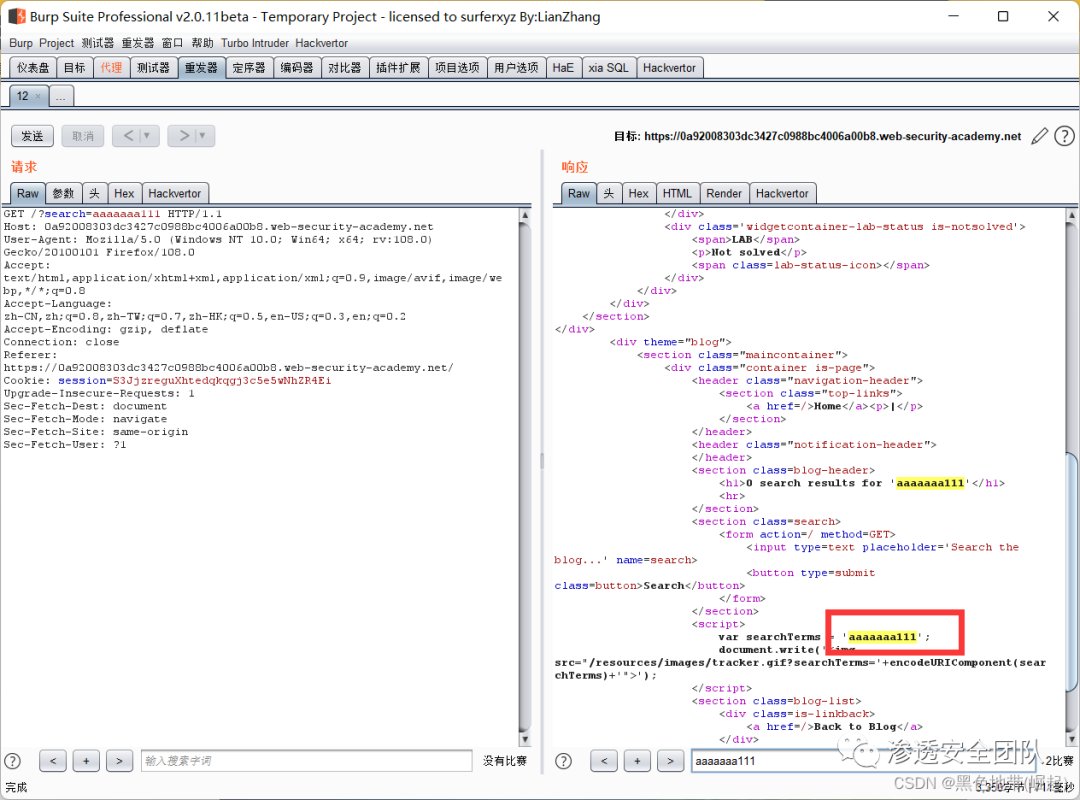This screenshot has height=800, width=1080.
Task: Click request pane scrollbar down arrow
Action: click(525, 739)
